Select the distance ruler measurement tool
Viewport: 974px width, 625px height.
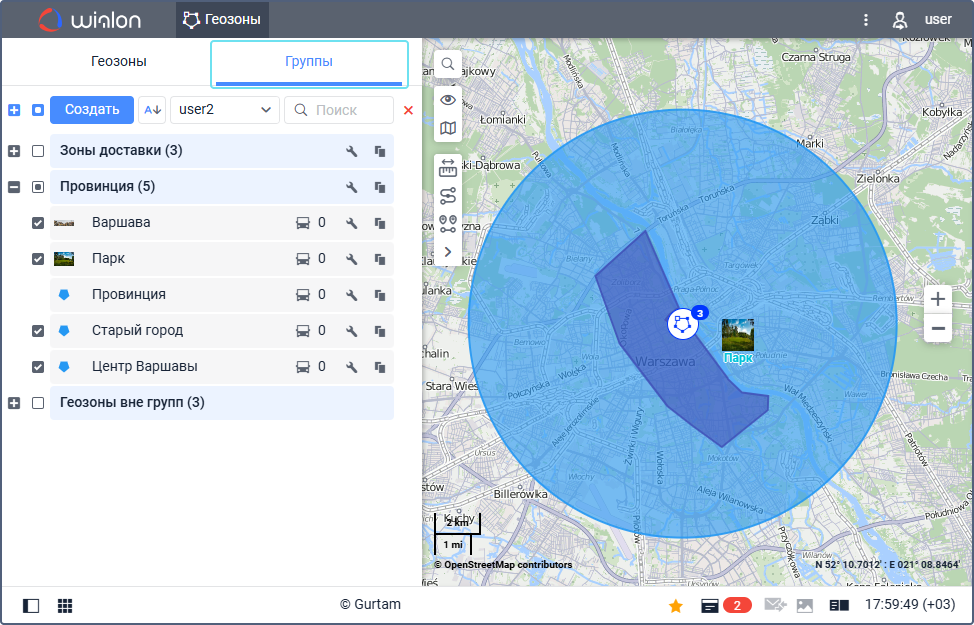(x=448, y=168)
